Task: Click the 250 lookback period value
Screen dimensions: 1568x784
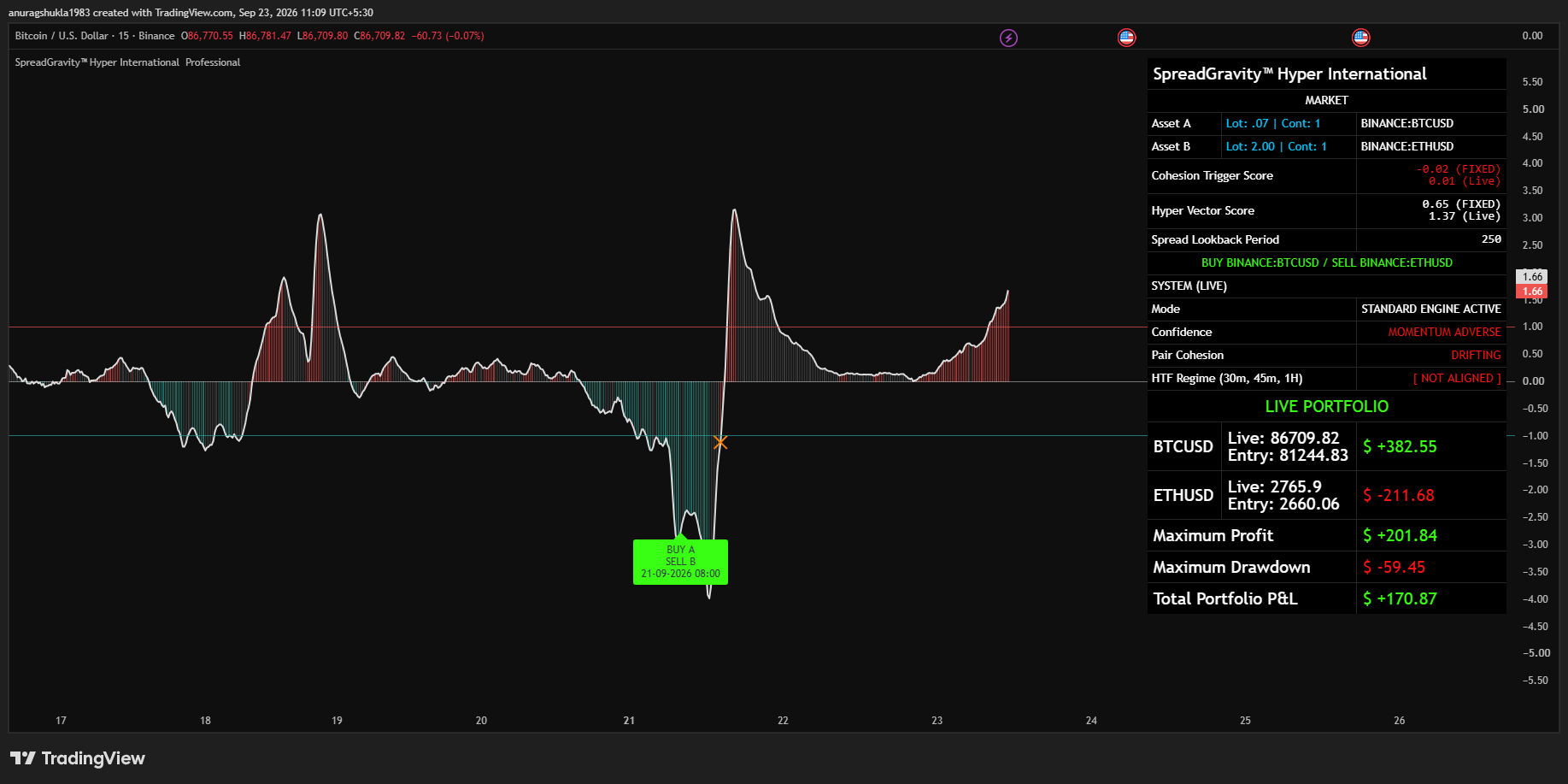Action: click(1491, 239)
